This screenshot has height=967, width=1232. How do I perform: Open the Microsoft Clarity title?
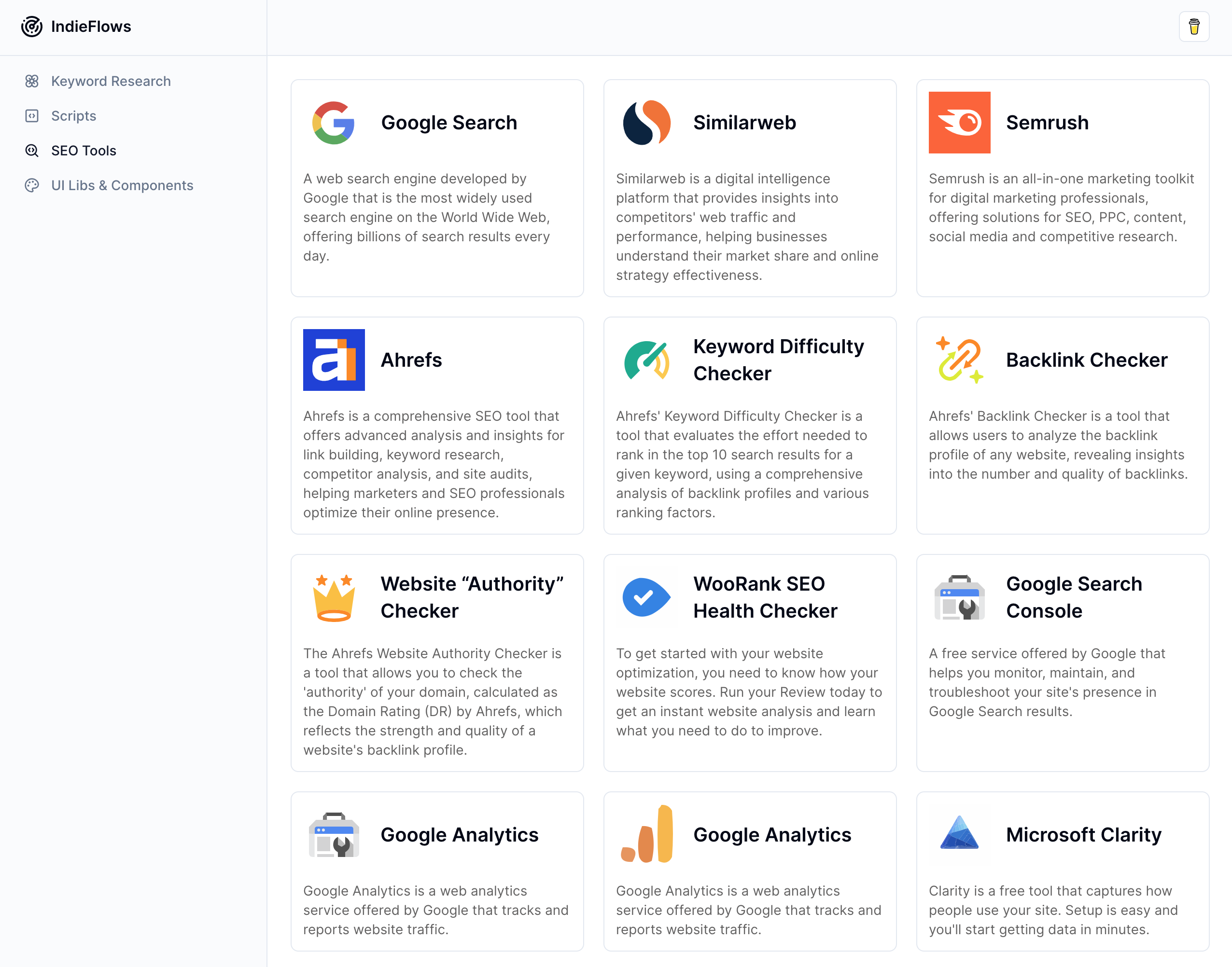click(1084, 834)
